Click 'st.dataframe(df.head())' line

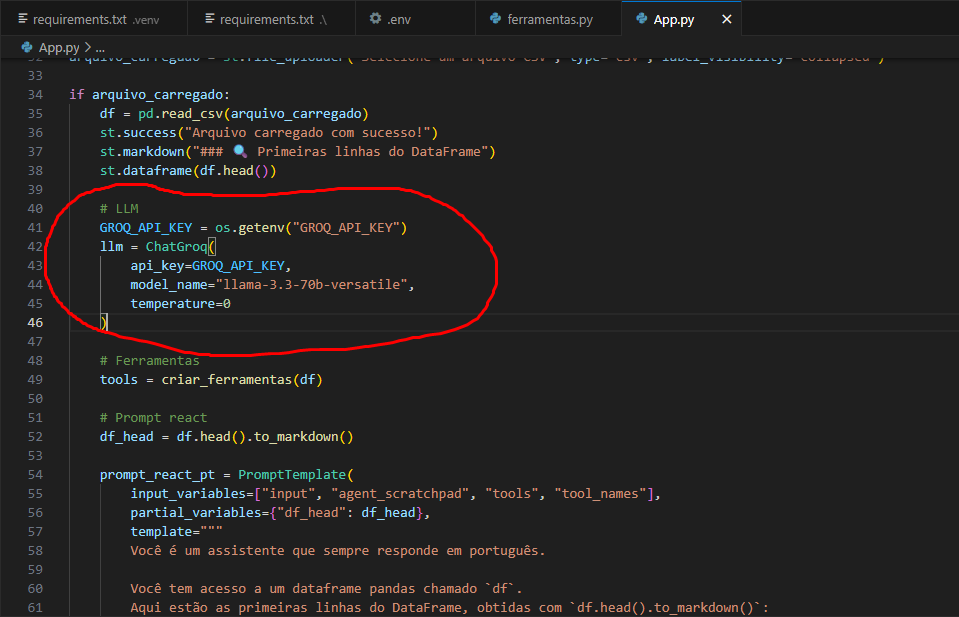tap(188, 171)
